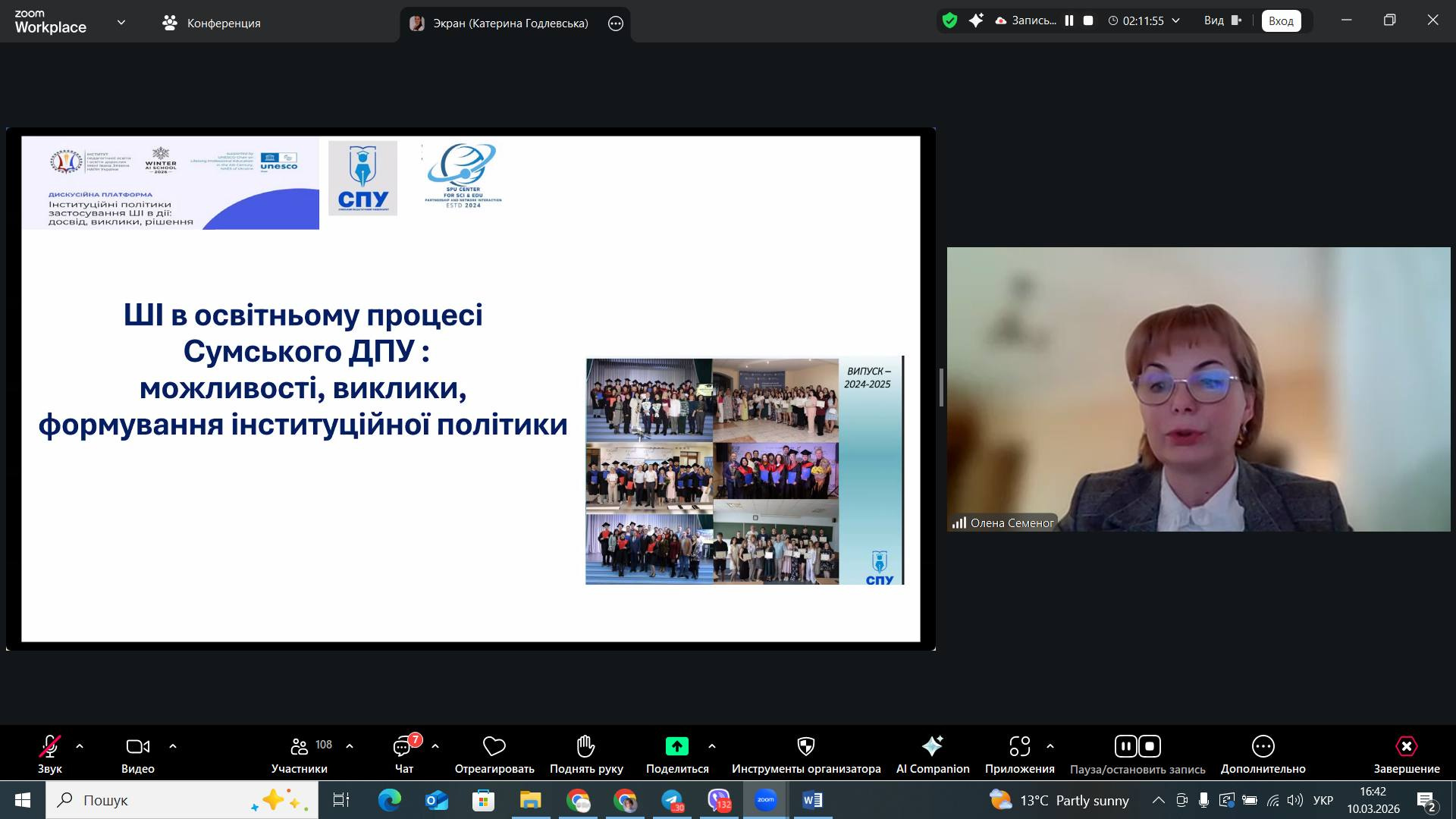Expand the video options chevron
1456x819 pixels.
click(173, 746)
